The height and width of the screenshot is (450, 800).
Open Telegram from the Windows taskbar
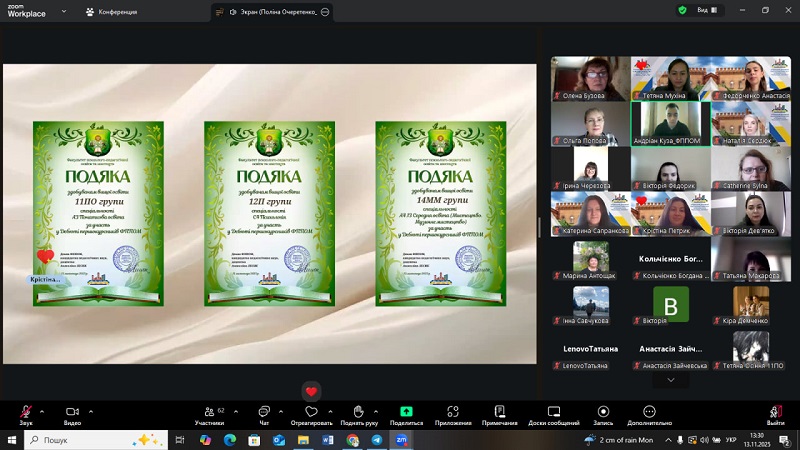[377, 440]
